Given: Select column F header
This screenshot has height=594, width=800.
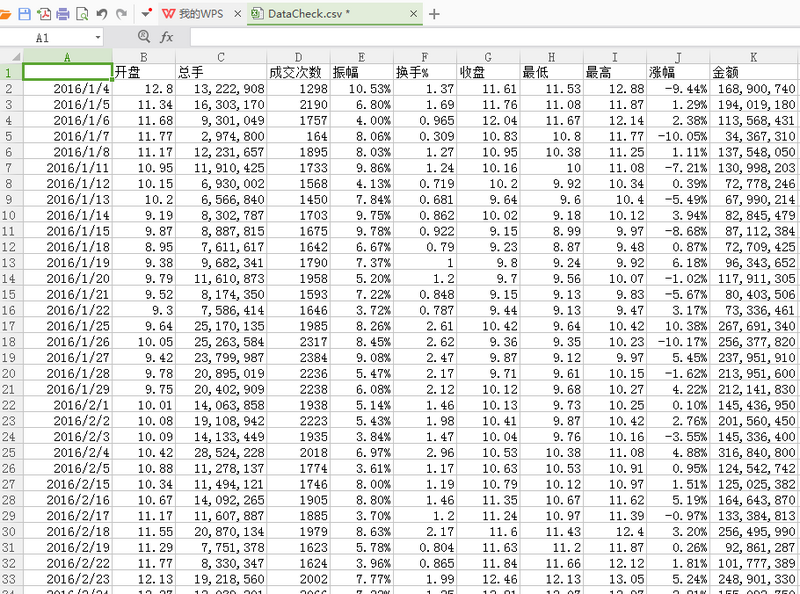Looking at the screenshot, I should pyautogui.click(x=425, y=57).
